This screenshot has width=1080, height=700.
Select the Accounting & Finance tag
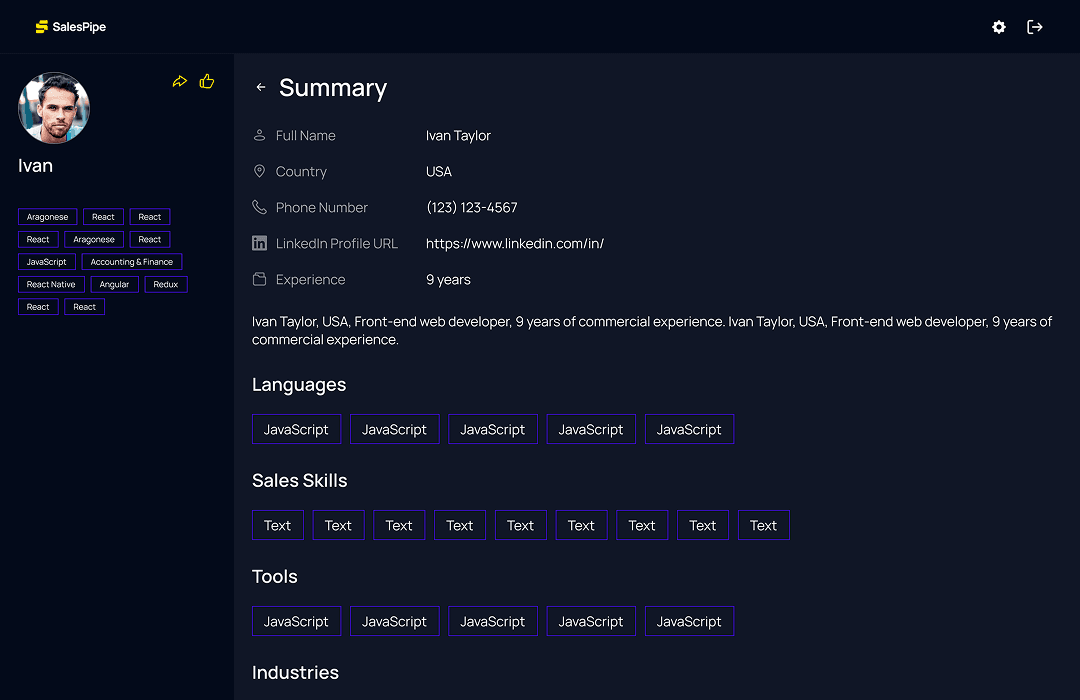[131, 261]
